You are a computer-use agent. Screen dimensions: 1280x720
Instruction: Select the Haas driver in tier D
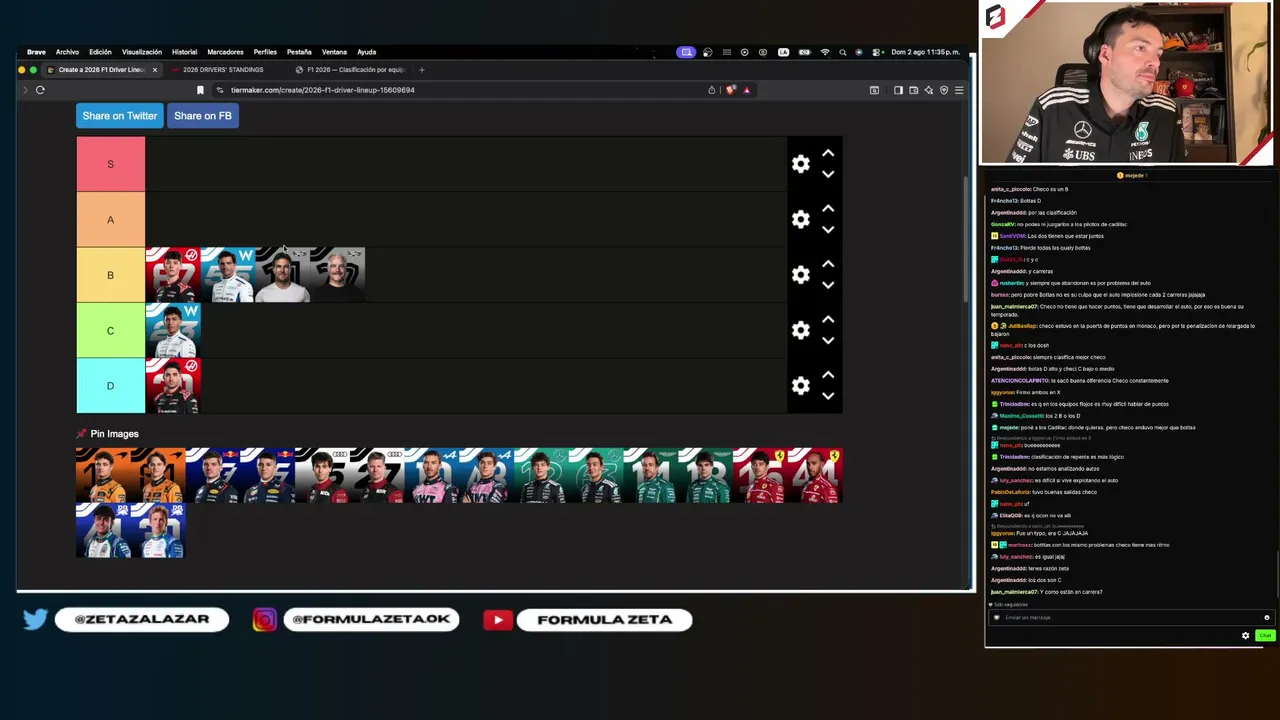pyautogui.click(x=173, y=386)
